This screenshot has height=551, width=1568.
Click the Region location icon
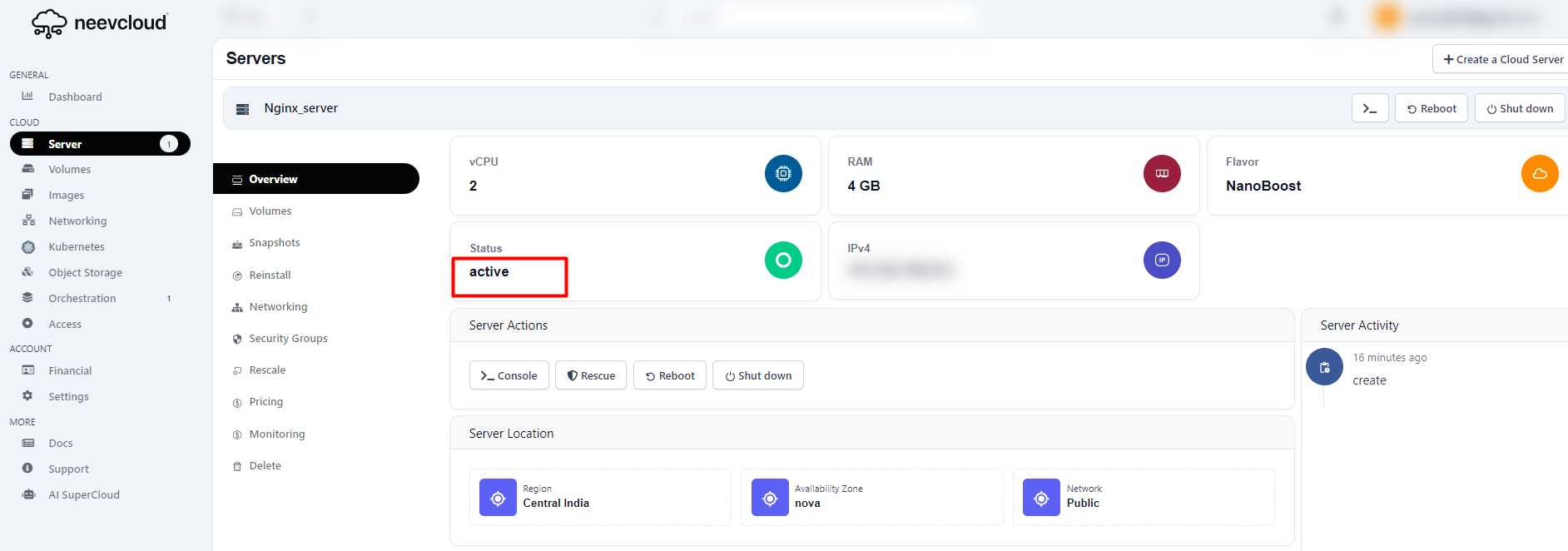coord(498,499)
